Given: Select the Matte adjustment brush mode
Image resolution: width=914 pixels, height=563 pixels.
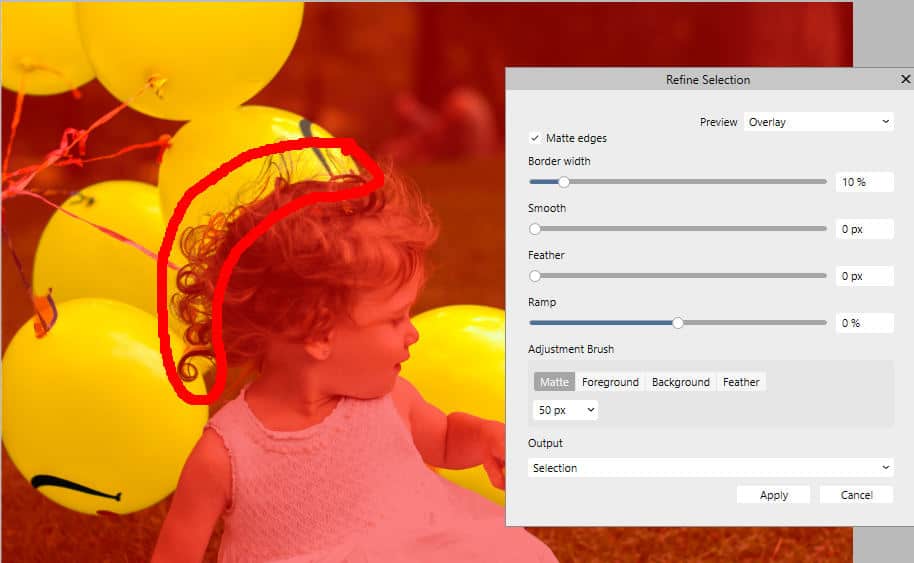Looking at the screenshot, I should pyautogui.click(x=554, y=382).
